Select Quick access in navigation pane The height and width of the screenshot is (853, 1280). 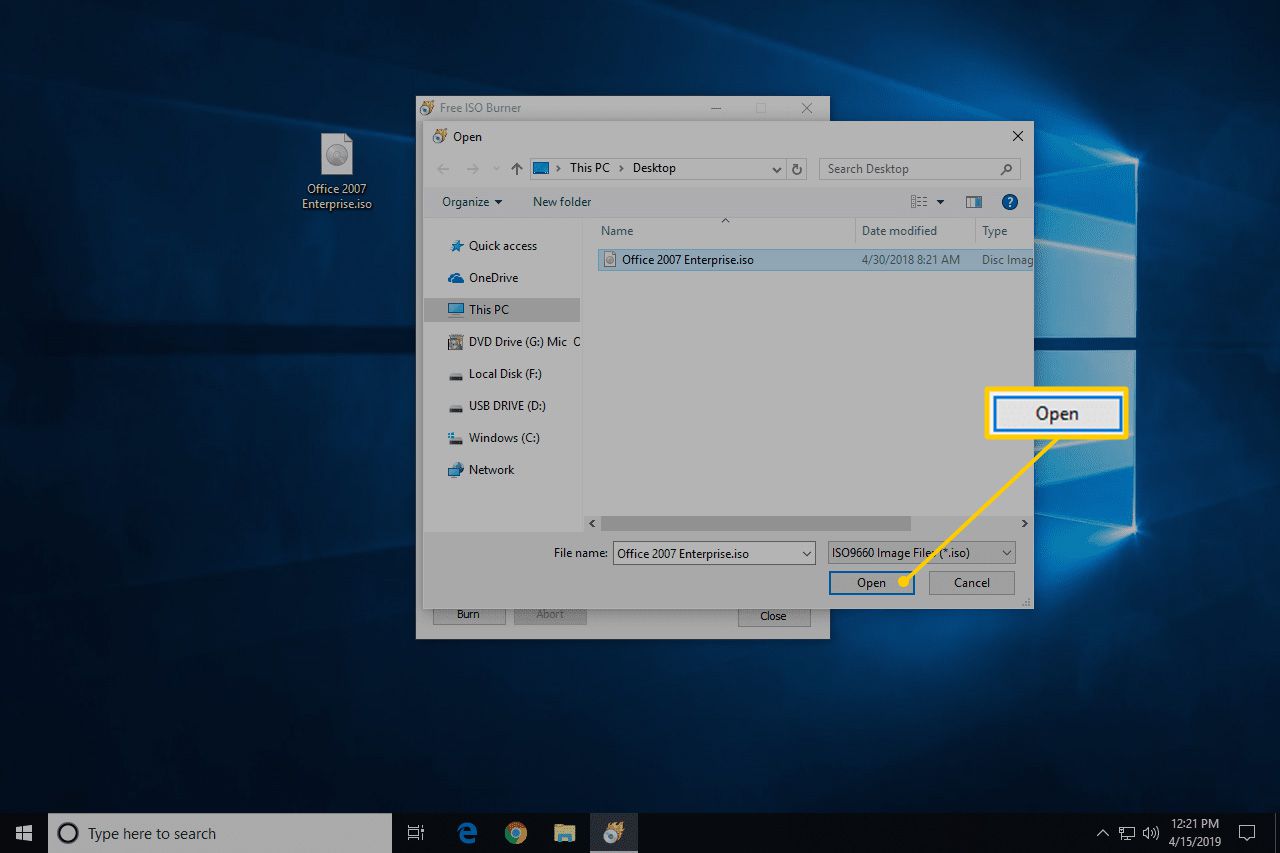[x=501, y=246]
